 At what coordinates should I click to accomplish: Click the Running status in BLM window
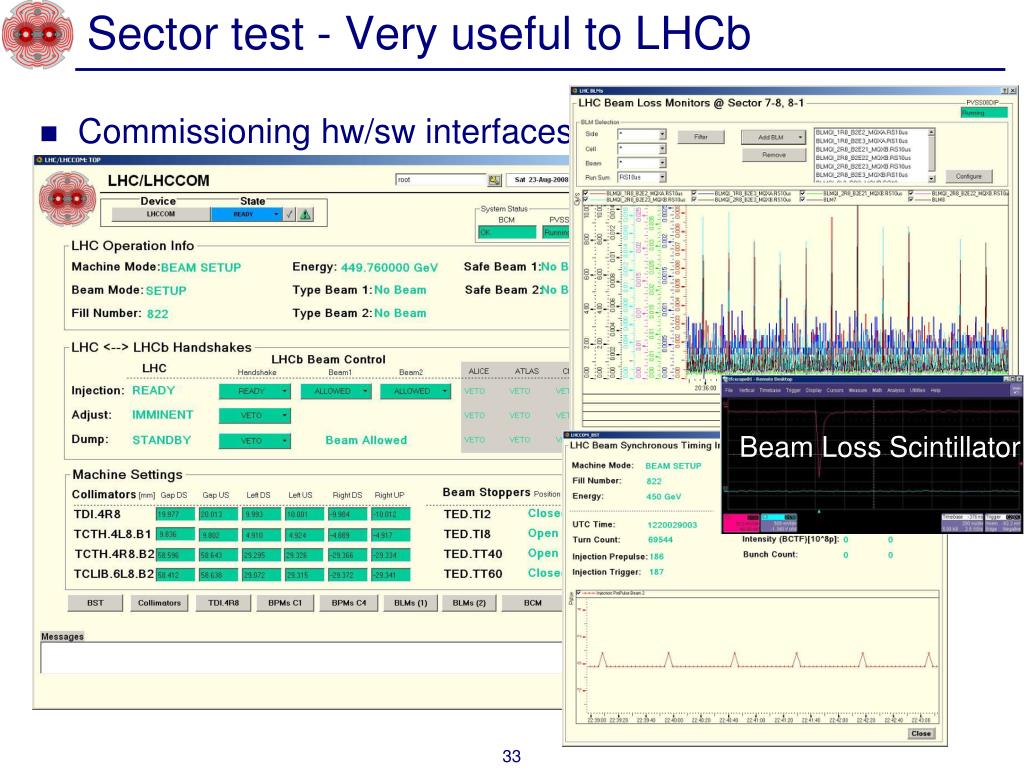point(984,113)
